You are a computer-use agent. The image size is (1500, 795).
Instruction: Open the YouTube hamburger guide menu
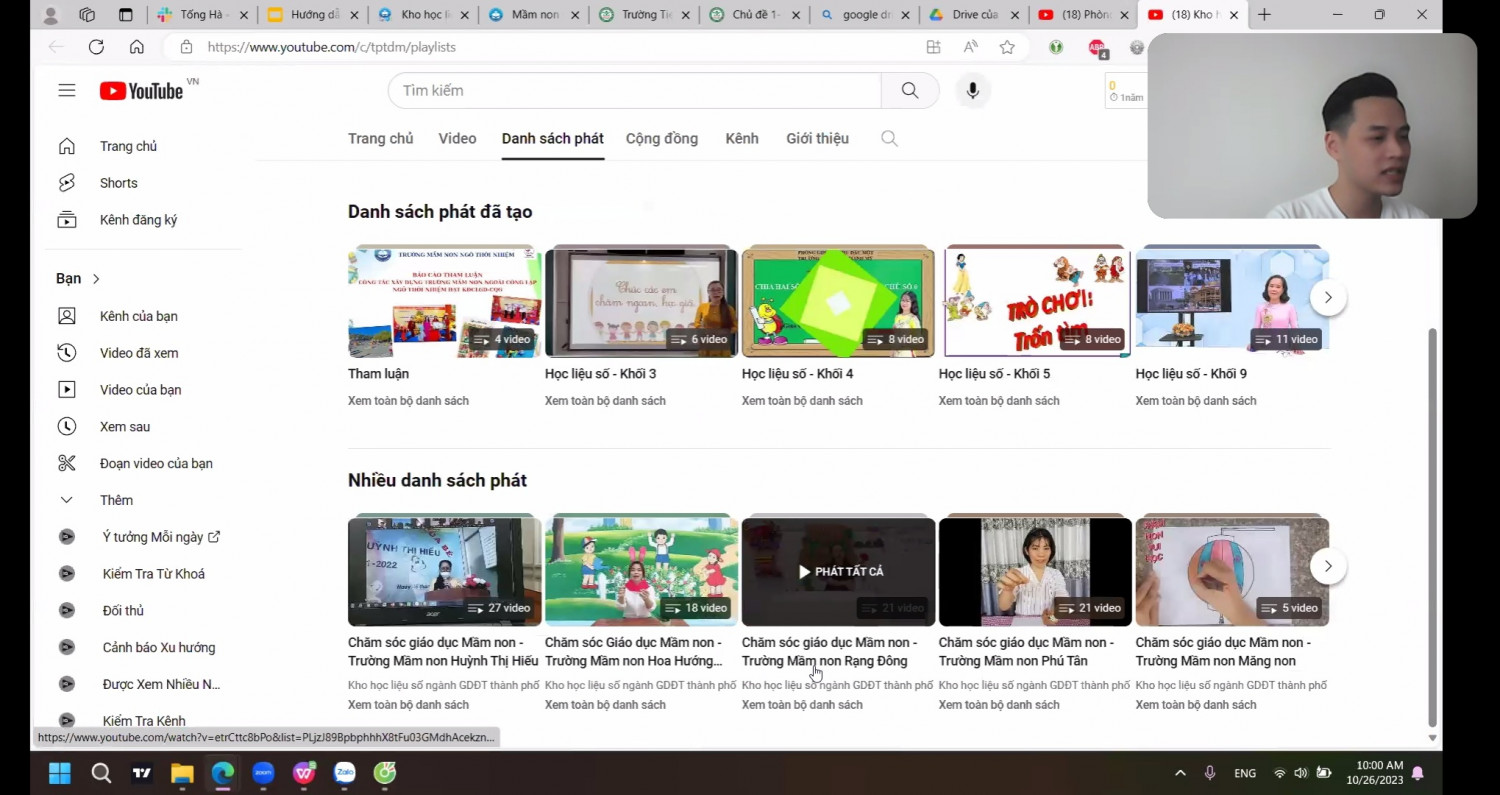pyautogui.click(x=67, y=90)
